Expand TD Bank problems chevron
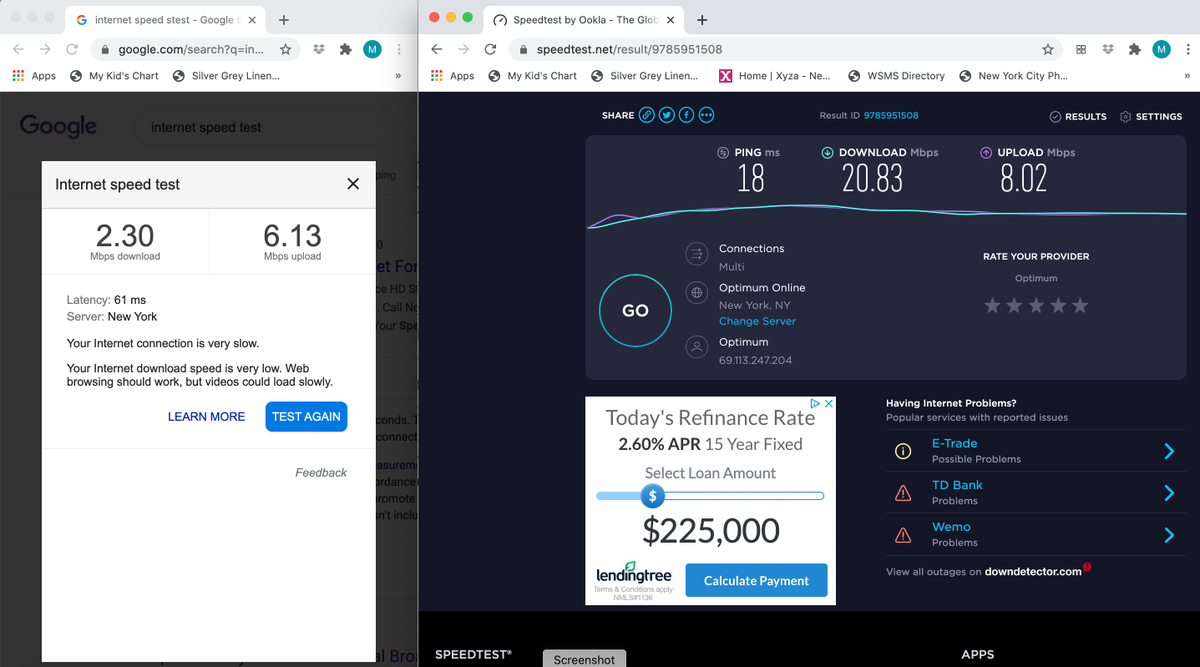 click(1169, 493)
